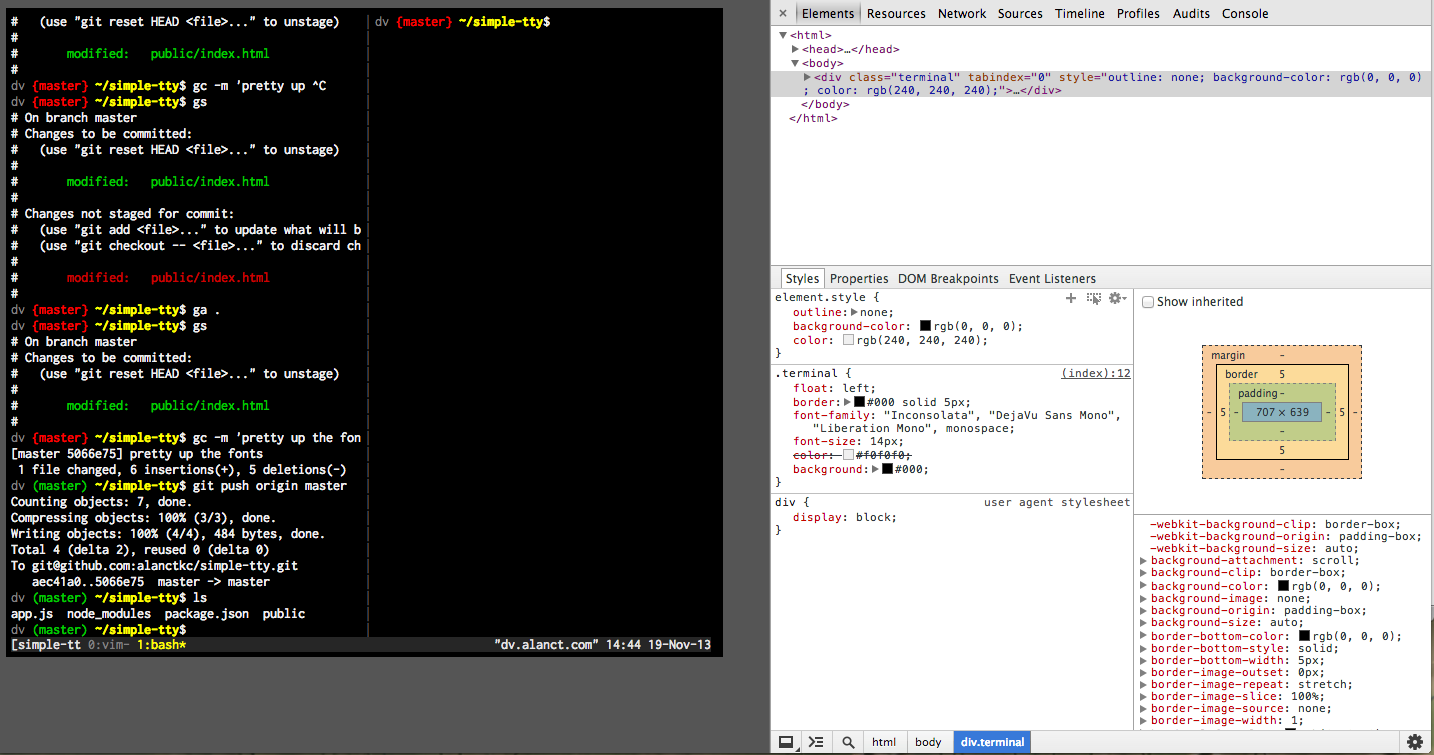Switch to the Elements tab
Image resolution: width=1434 pixels, height=755 pixels.
click(x=828, y=14)
